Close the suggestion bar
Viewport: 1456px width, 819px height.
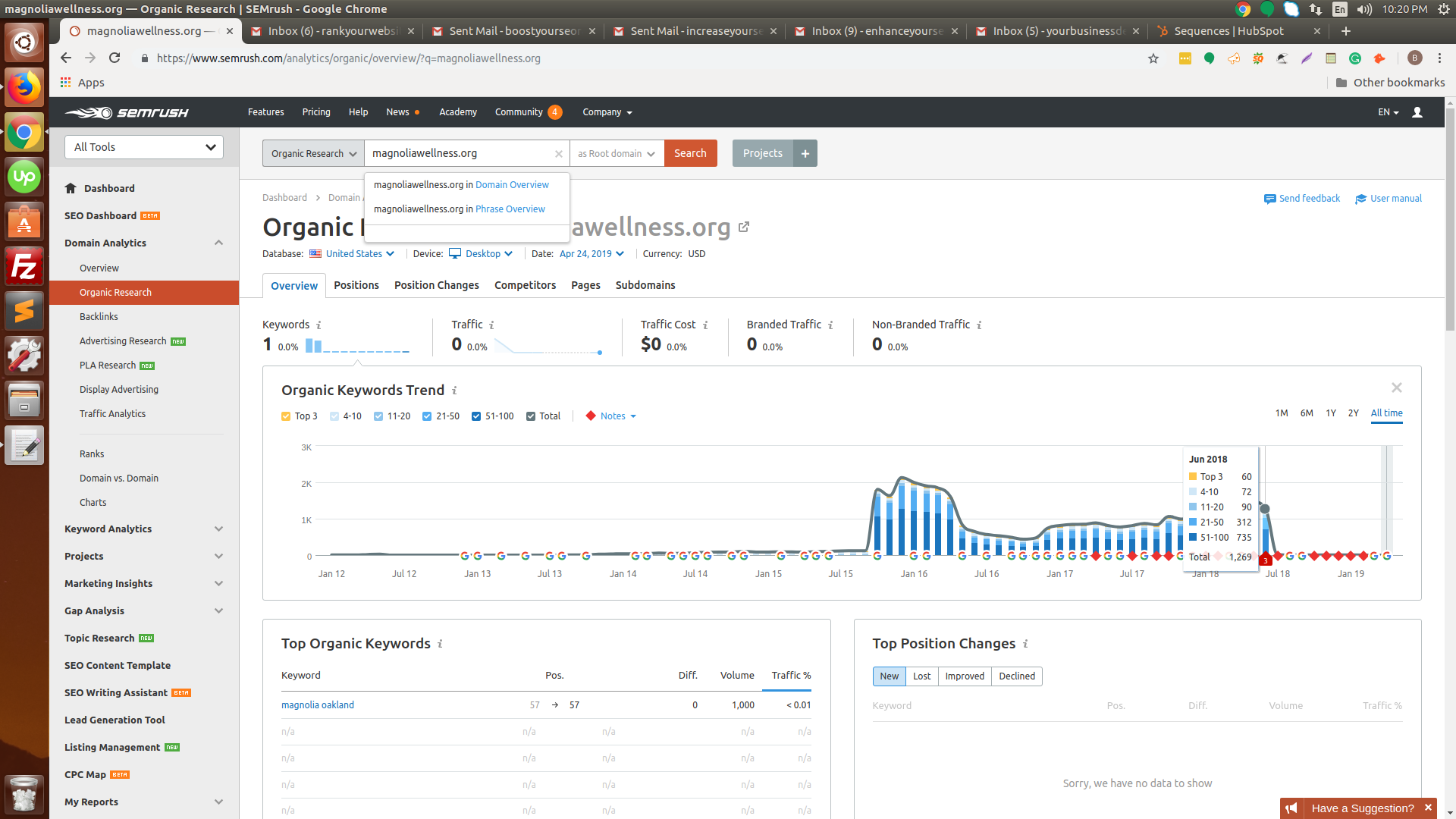coord(1428,808)
